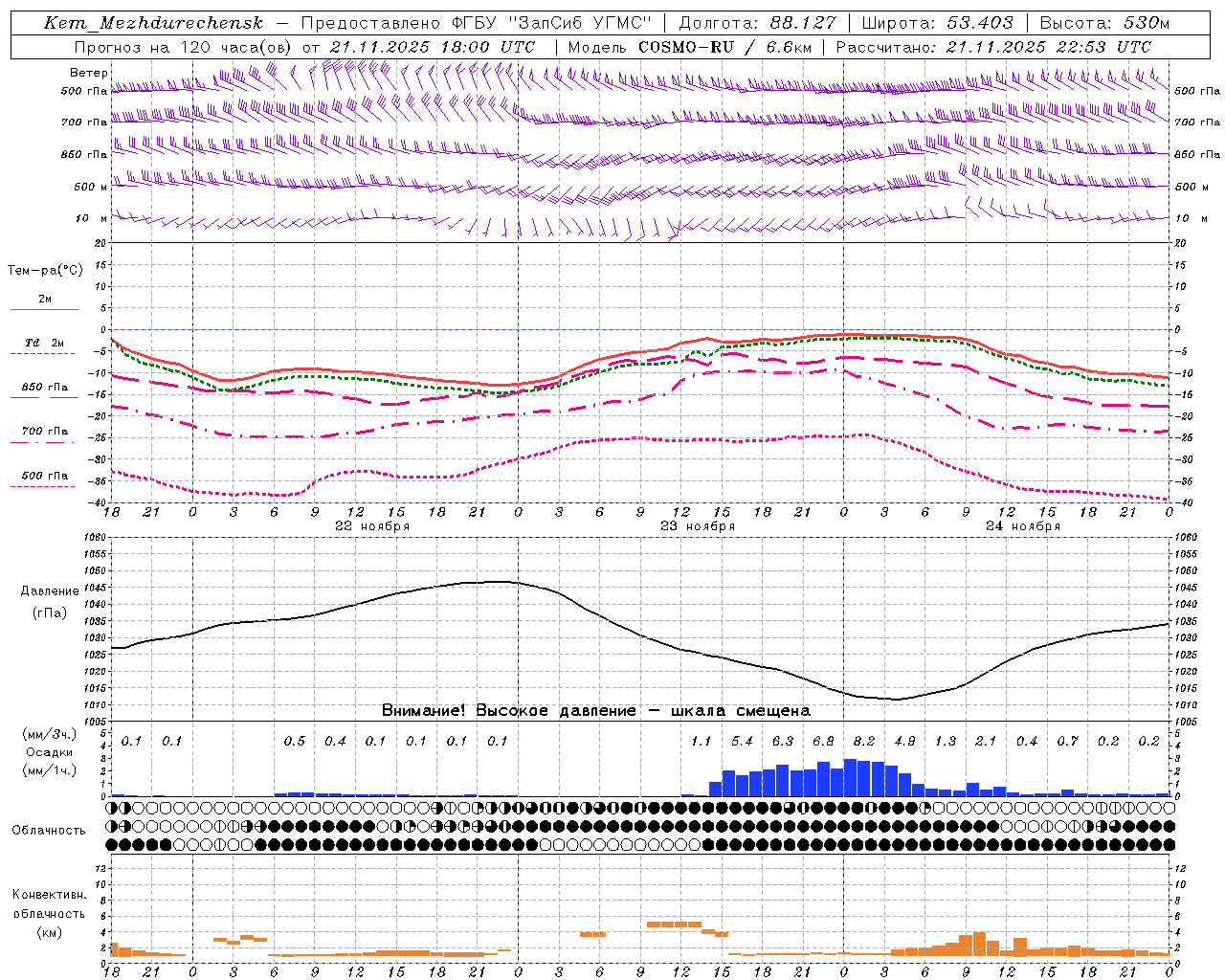Click the '850 гПа' temperature legend entry

(x=44, y=388)
